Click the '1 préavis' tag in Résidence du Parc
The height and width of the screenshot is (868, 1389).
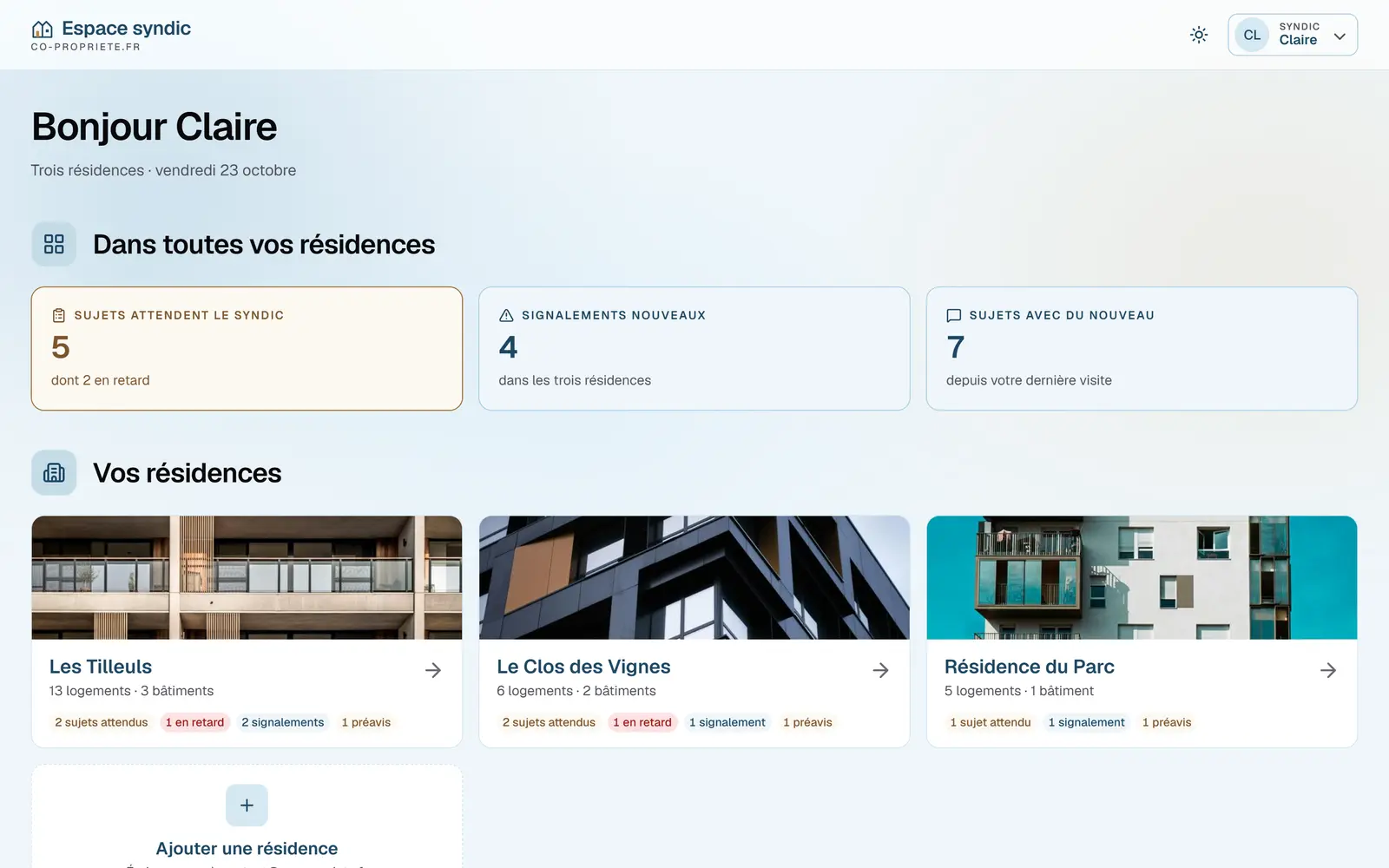click(x=1167, y=722)
